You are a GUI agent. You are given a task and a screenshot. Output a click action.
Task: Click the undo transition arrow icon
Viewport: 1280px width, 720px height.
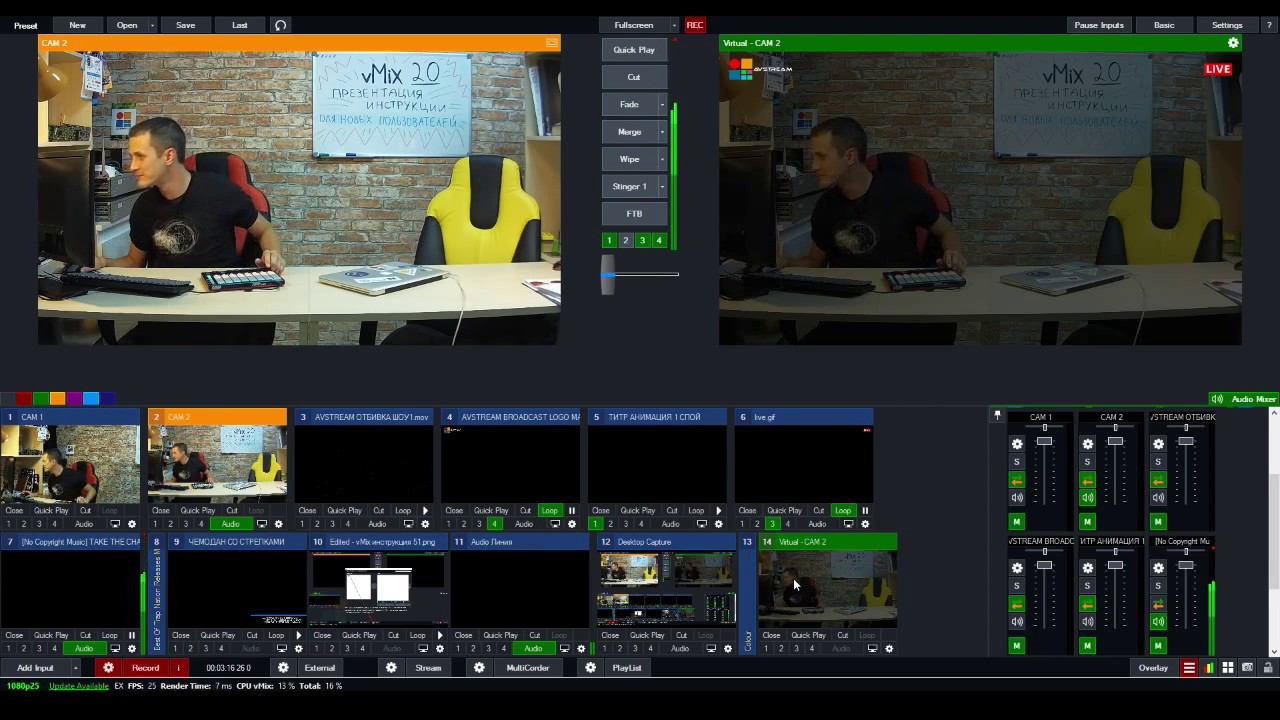click(x=280, y=25)
